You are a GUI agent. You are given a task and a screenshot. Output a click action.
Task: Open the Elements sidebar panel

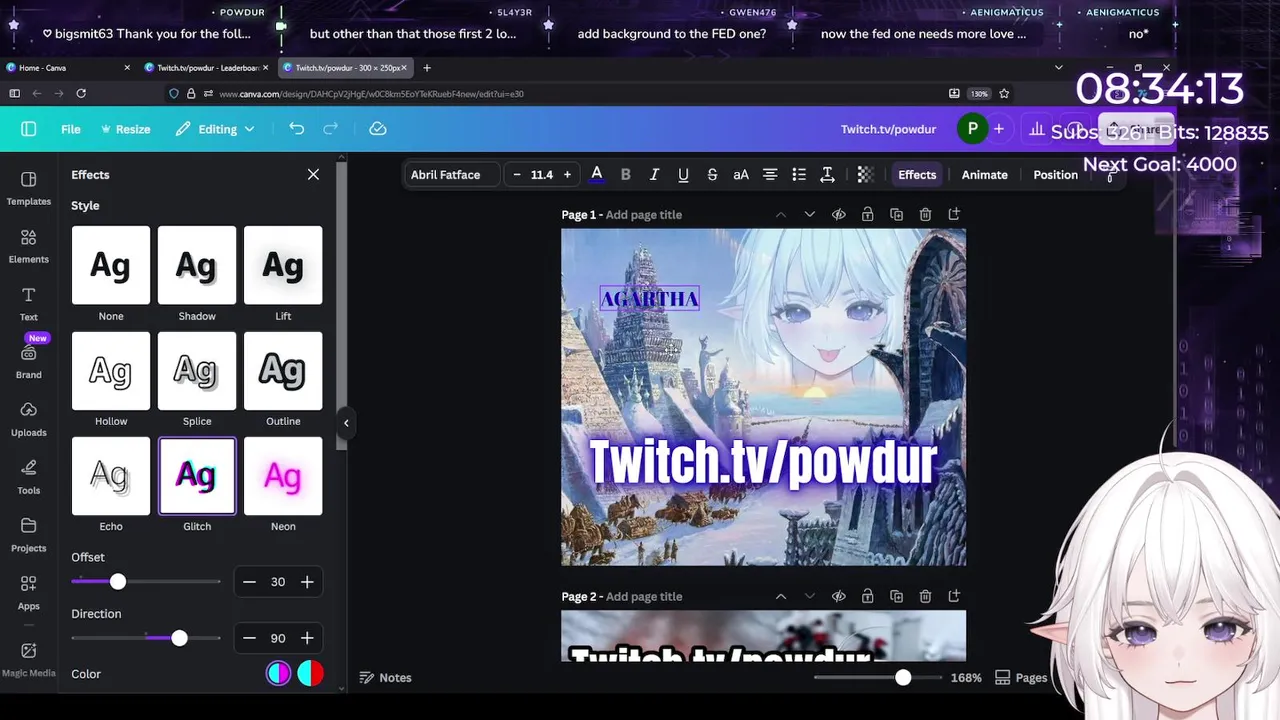(28, 246)
